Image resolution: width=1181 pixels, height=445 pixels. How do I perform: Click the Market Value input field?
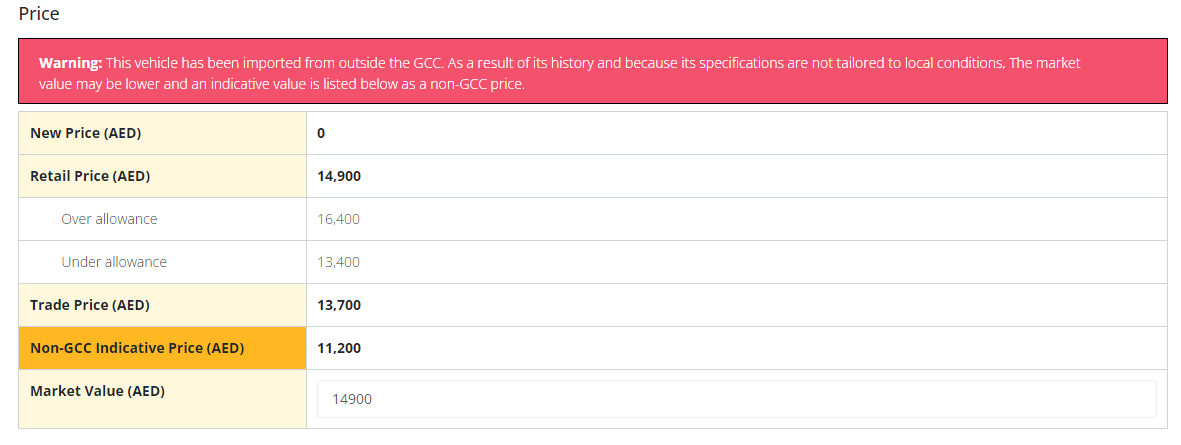tap(736, 399)
